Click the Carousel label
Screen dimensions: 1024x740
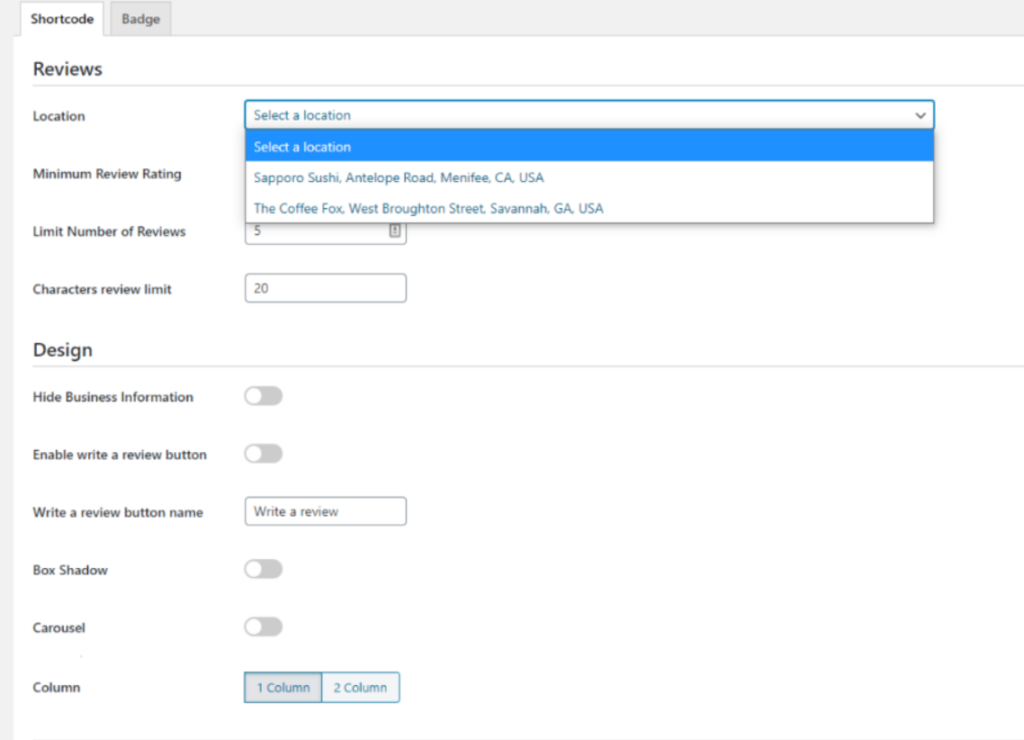[59, 628]
